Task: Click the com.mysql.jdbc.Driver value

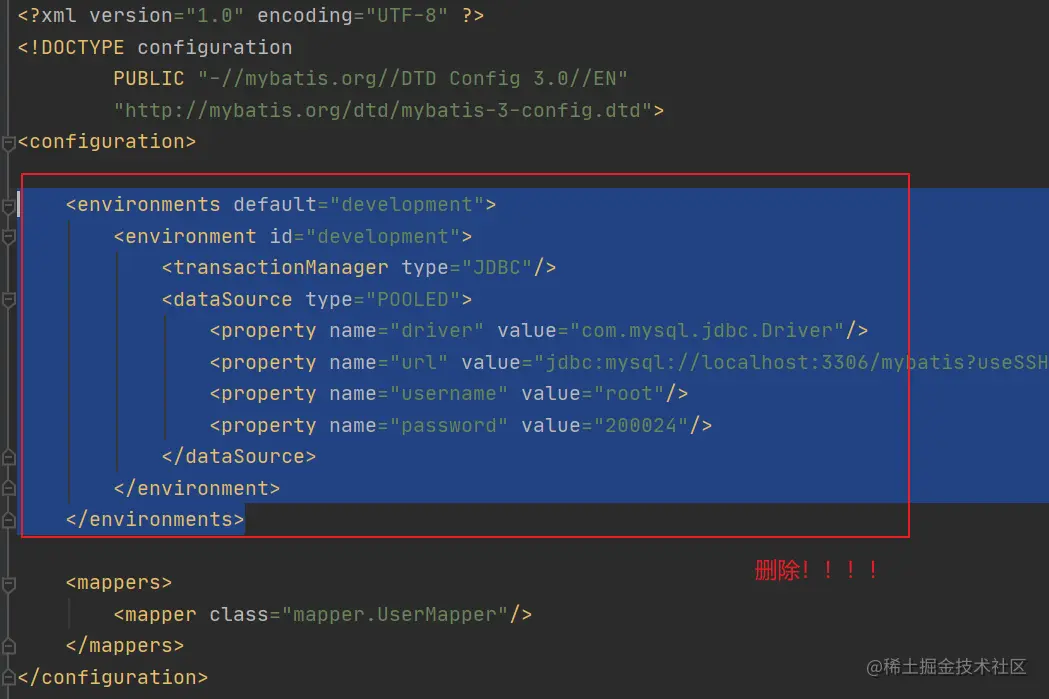Action: click(706, 330)
